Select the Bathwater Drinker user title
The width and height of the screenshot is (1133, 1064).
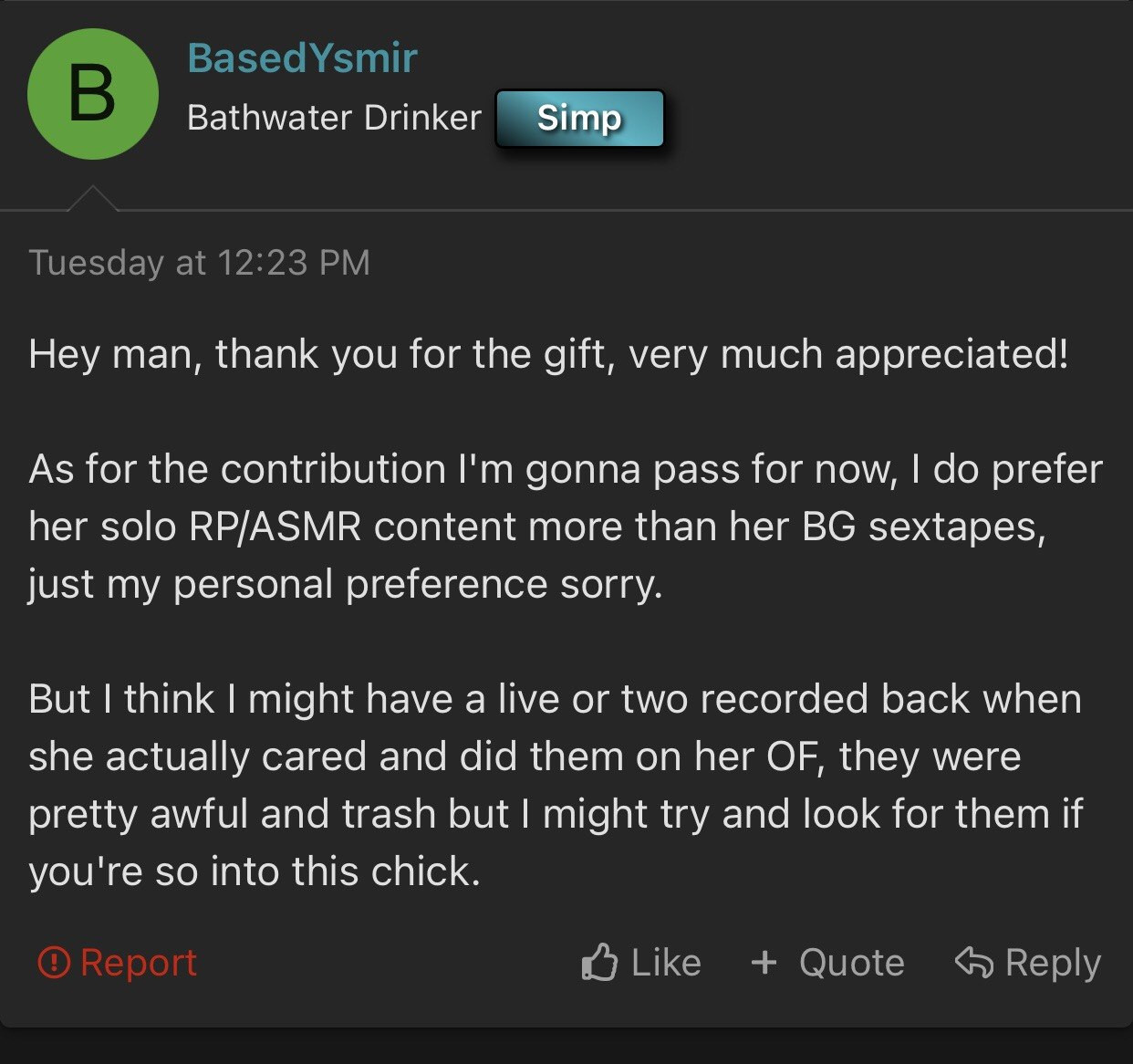pyautogui.click(x=334, y=118)
